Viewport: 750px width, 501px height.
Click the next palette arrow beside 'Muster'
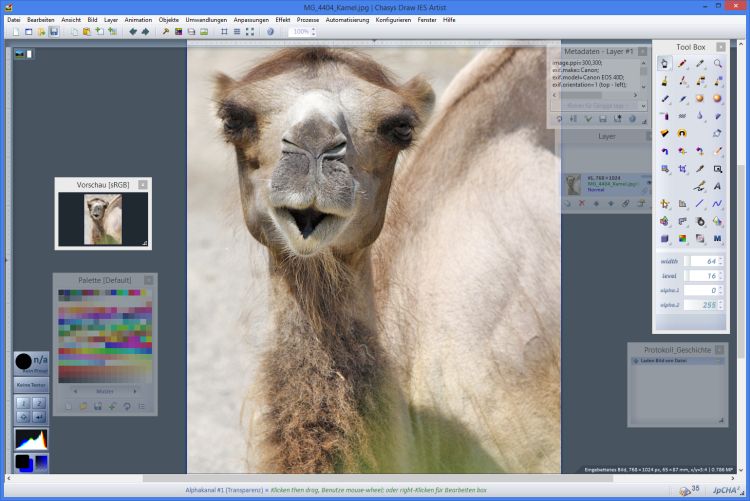coord(133,391)
